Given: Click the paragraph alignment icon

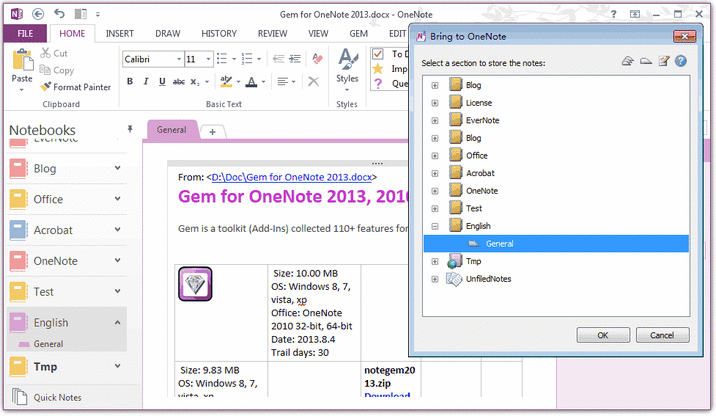Looking at the screenshot, I should [283, 82].
